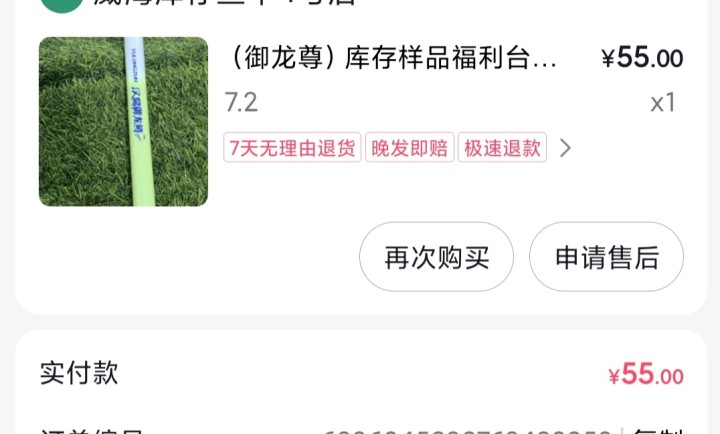Tap the 订单编号 label
The width and height of the screenshot is (720, 434).
click(92, 431)
